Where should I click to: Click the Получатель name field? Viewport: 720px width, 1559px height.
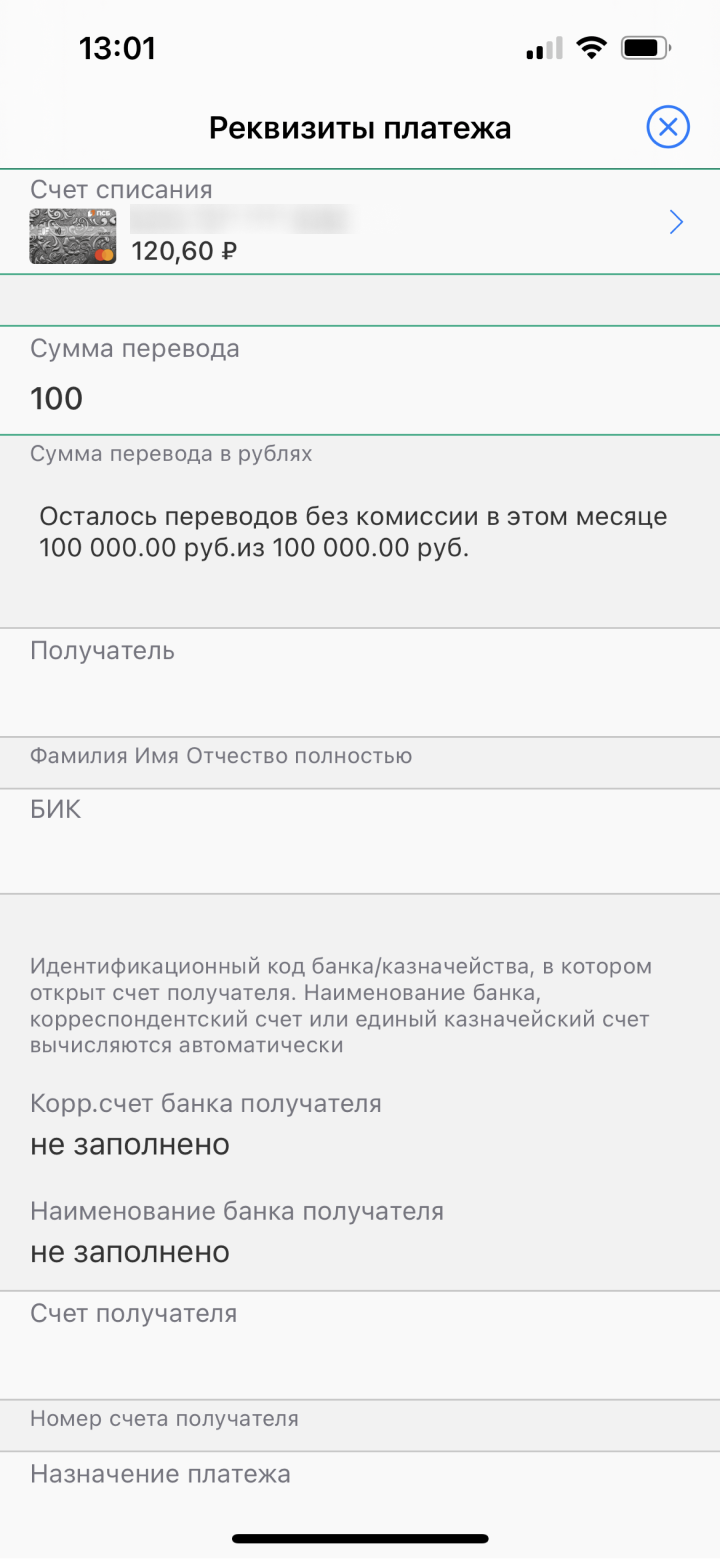(x=360, y=695)
